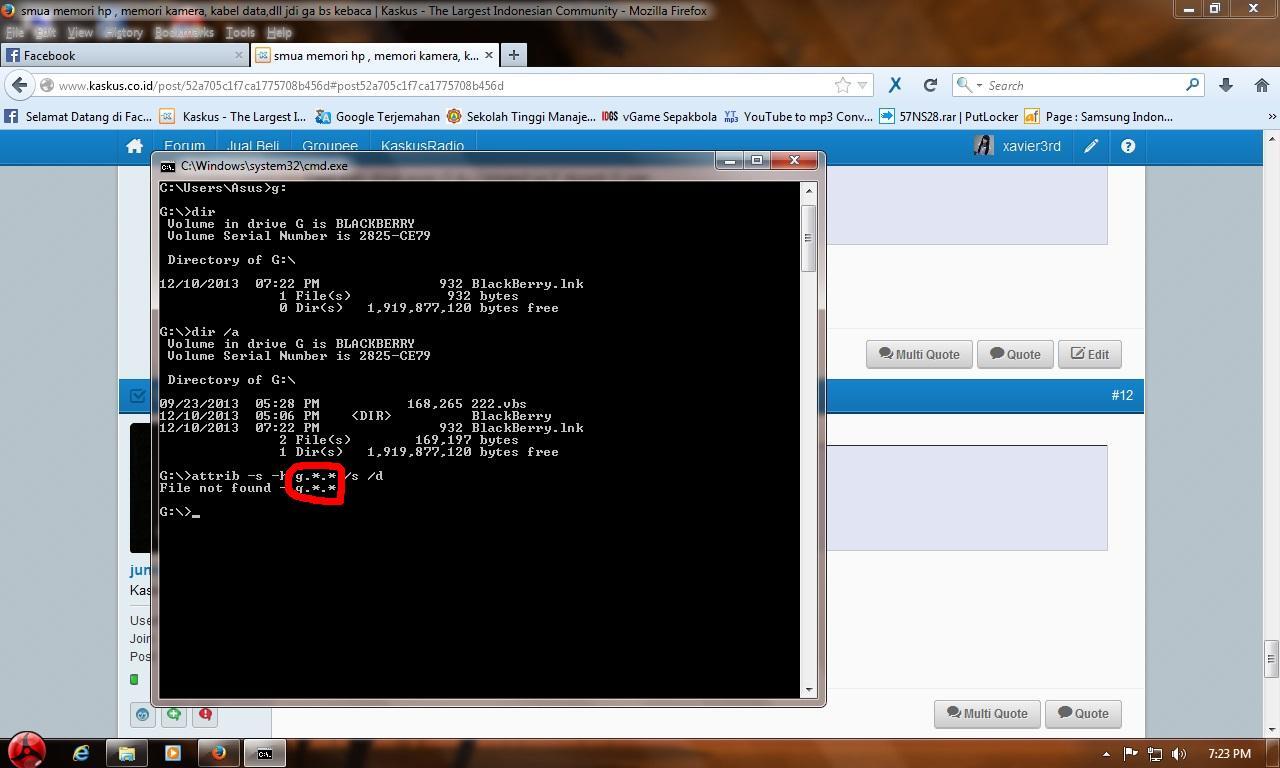Switch to Firefox via taskbar icon
The width and height of the screenshot is (1280, 768).
[x=218, y=753]
